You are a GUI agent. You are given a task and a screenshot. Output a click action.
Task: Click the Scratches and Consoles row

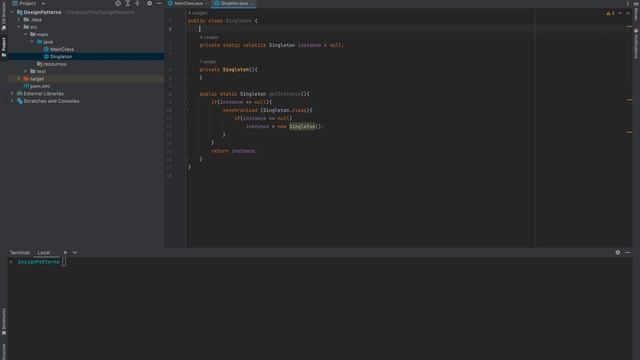click(86, 101)
